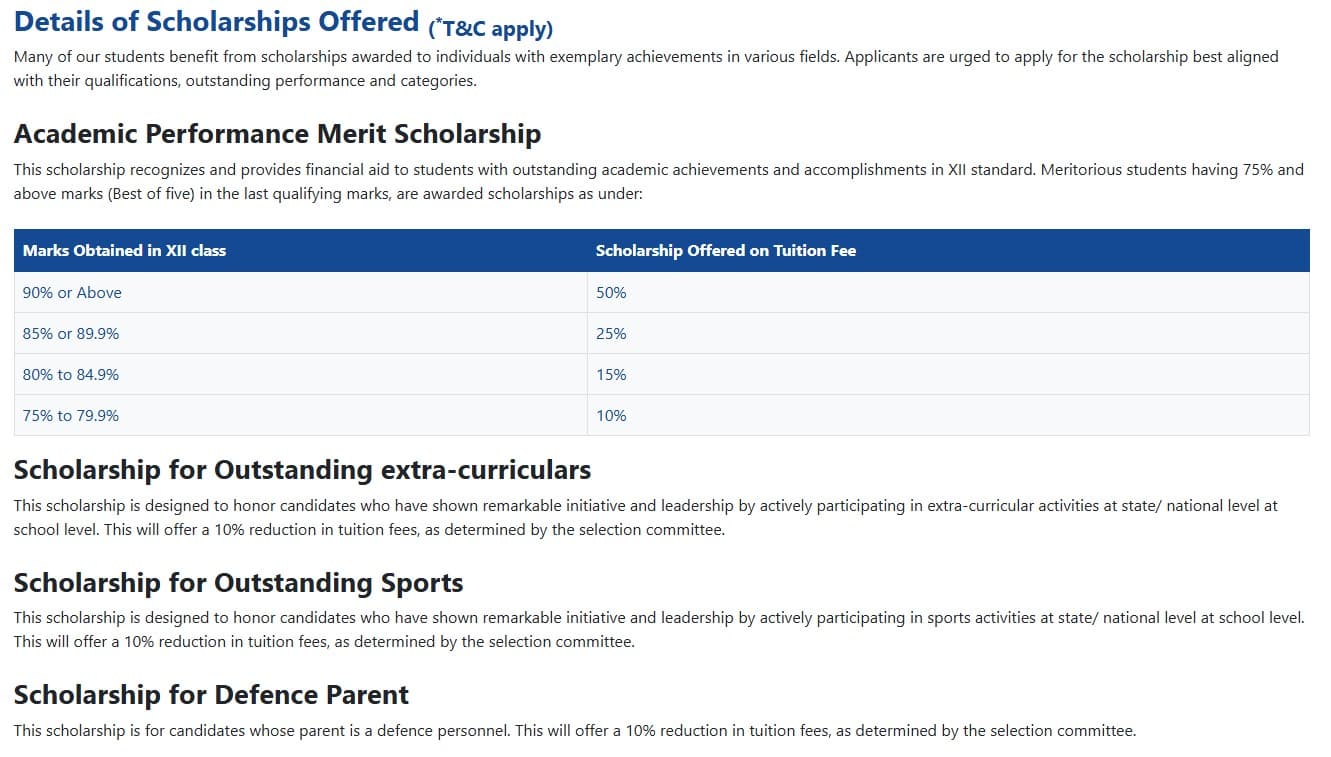Select the 25% scholarship value cell
This screenshot has height=757, width=1331.
tap(611, 334)
